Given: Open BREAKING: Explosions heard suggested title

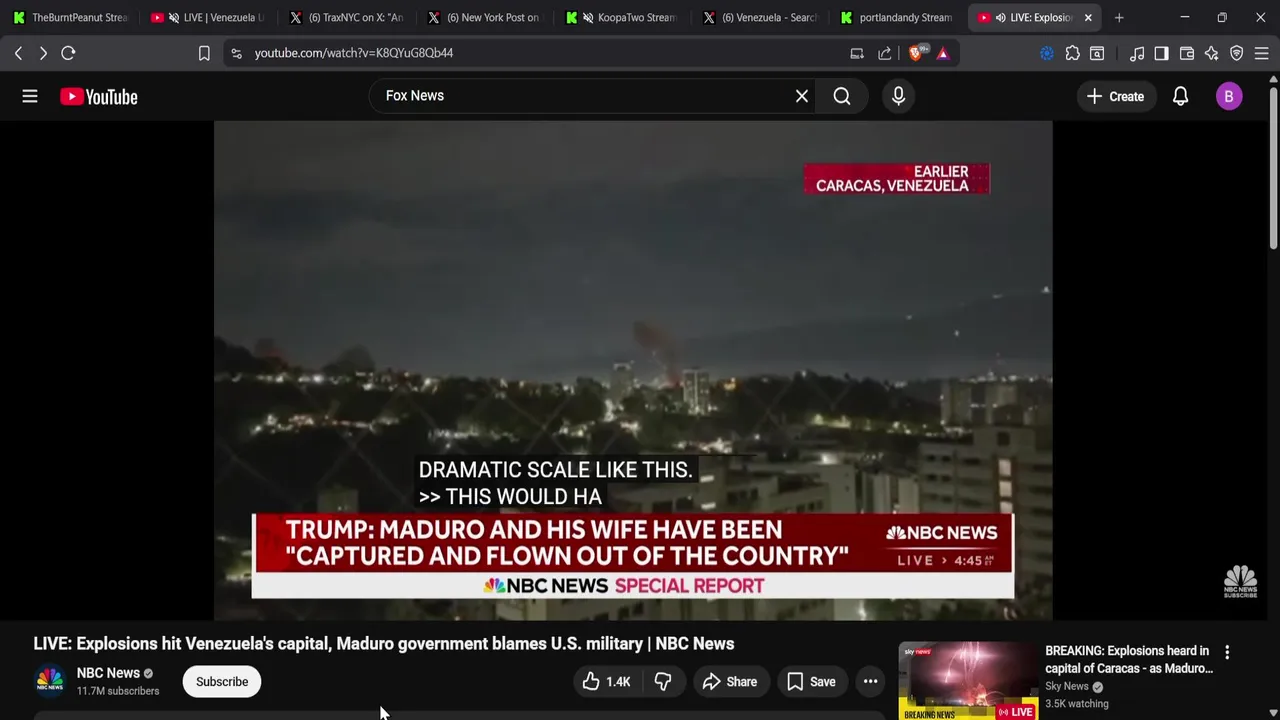Looking at the screenshot, I should [x=1129, y=660].
